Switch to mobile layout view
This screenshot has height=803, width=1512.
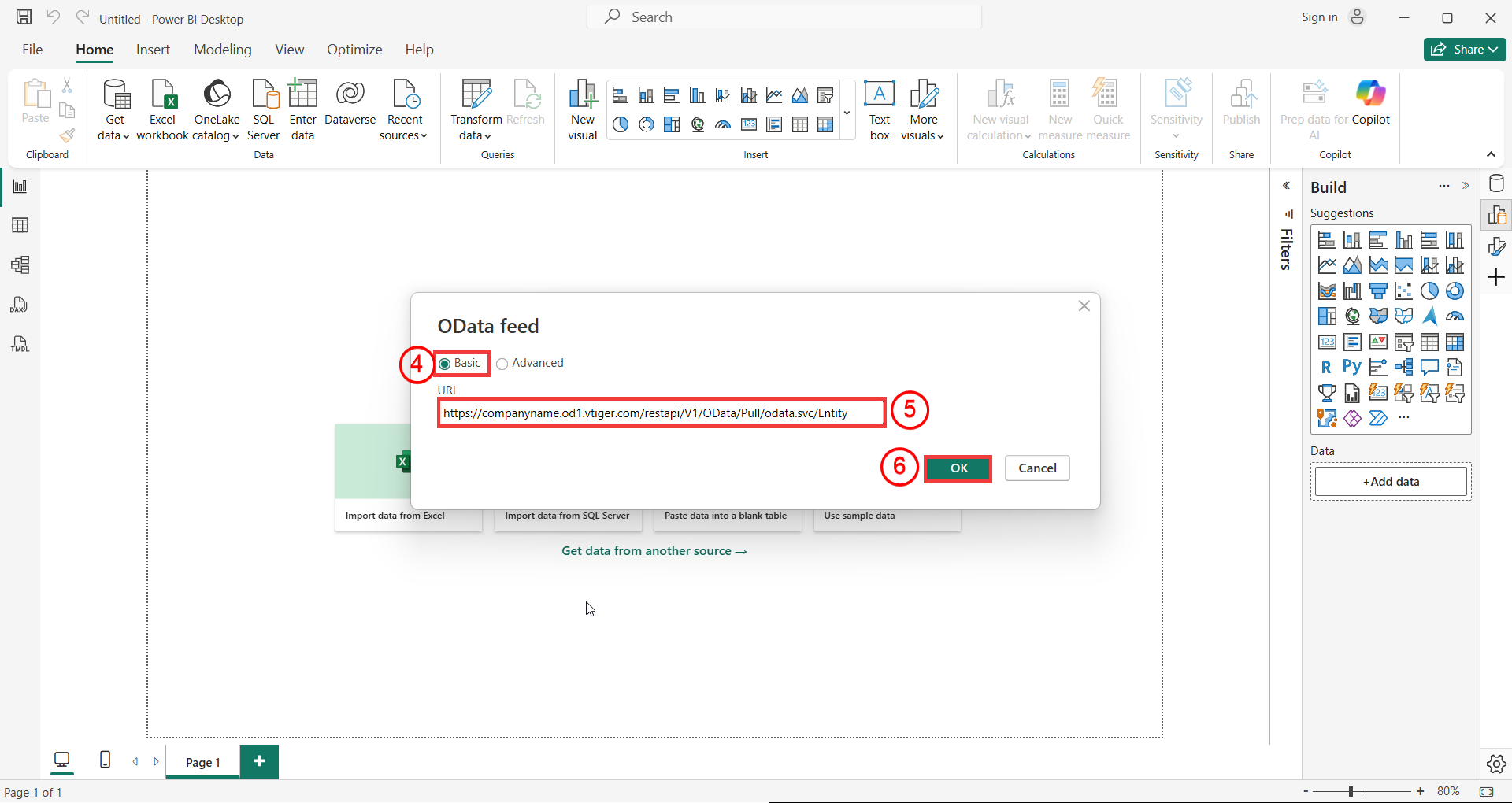[105, 760]
